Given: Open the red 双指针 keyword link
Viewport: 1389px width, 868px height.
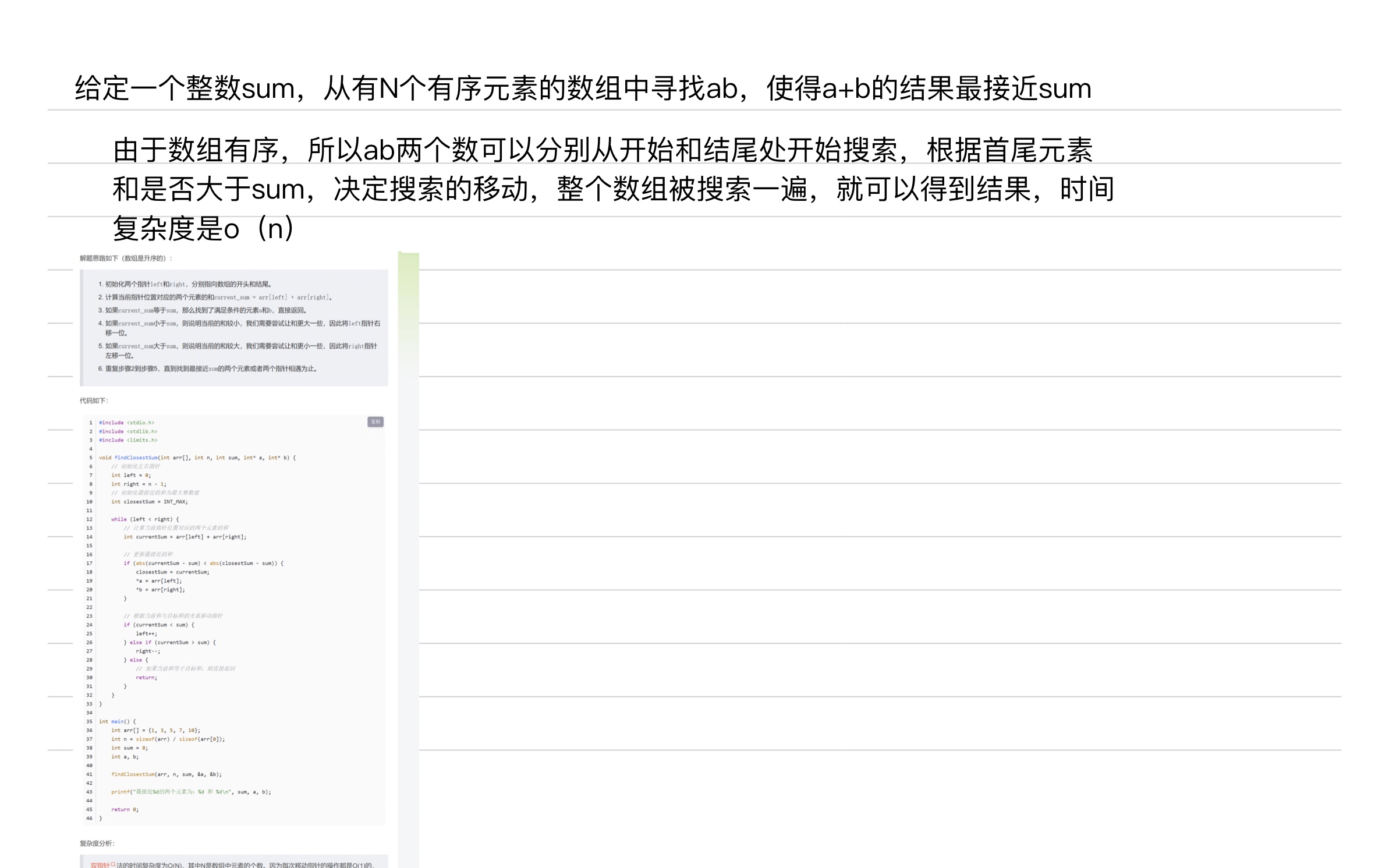Looking at the screenshot, I should coord(99,865).
